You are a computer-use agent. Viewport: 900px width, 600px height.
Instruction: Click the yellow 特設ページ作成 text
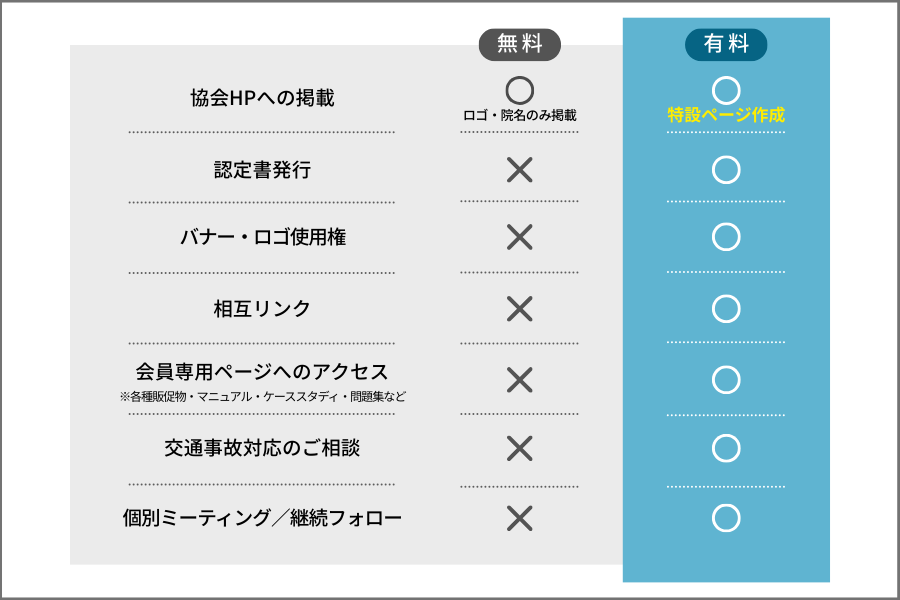726,115
